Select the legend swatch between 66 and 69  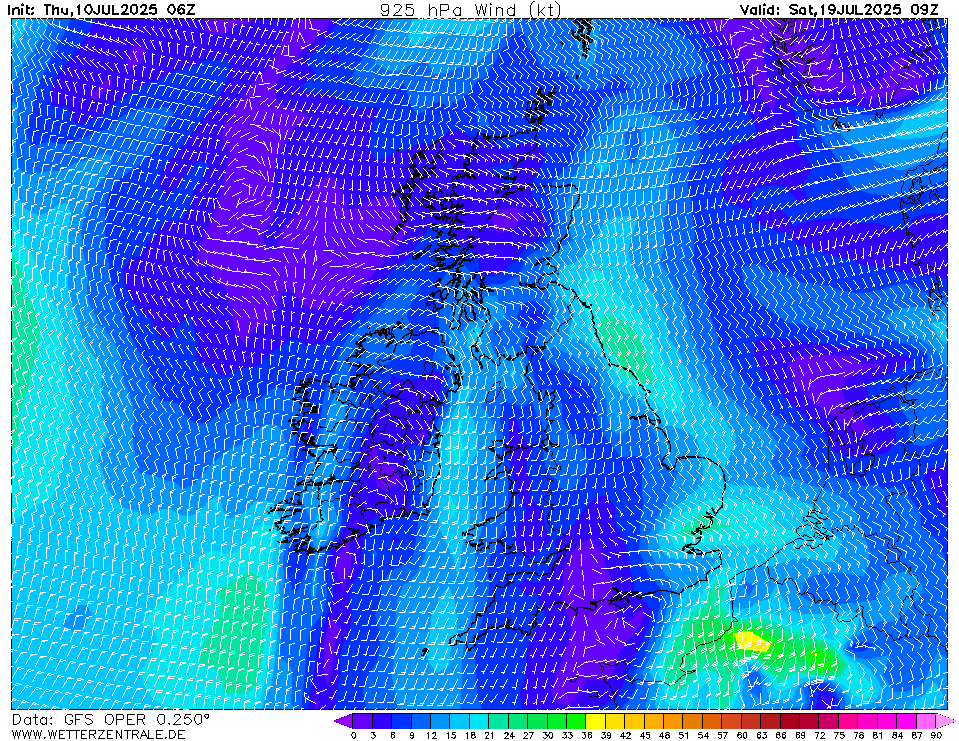[790, 721]
